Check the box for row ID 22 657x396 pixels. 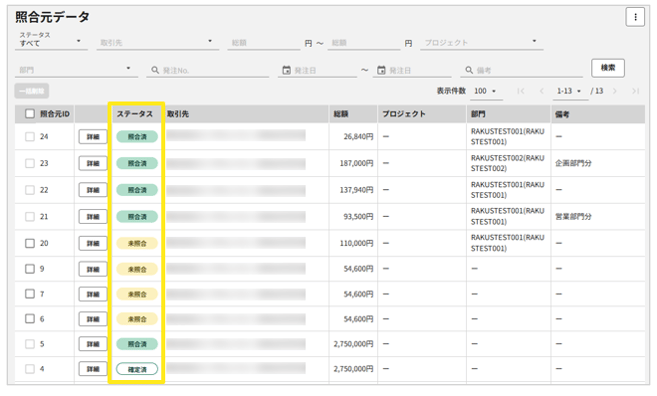pos(30,190)
